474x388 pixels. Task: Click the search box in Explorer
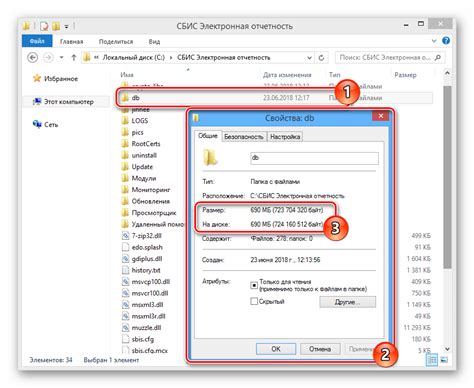pyautogui.click(x=384, y=58)
